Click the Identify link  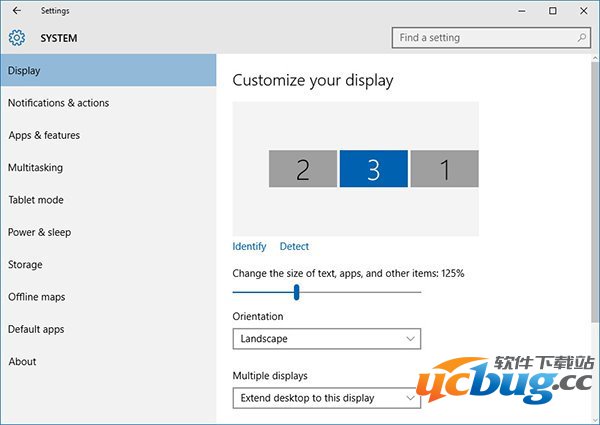pos(249,246)
